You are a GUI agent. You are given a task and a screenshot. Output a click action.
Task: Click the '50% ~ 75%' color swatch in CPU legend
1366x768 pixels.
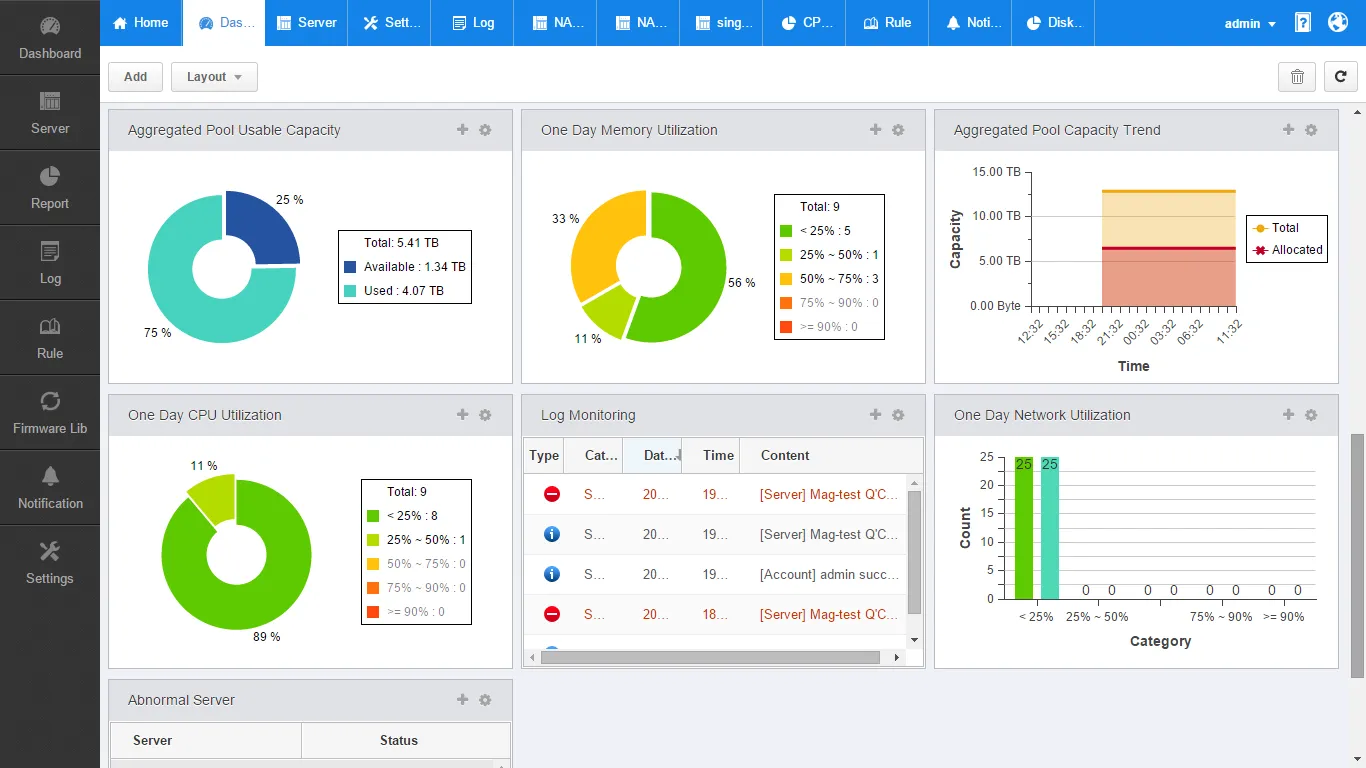[x=373, y=564]
